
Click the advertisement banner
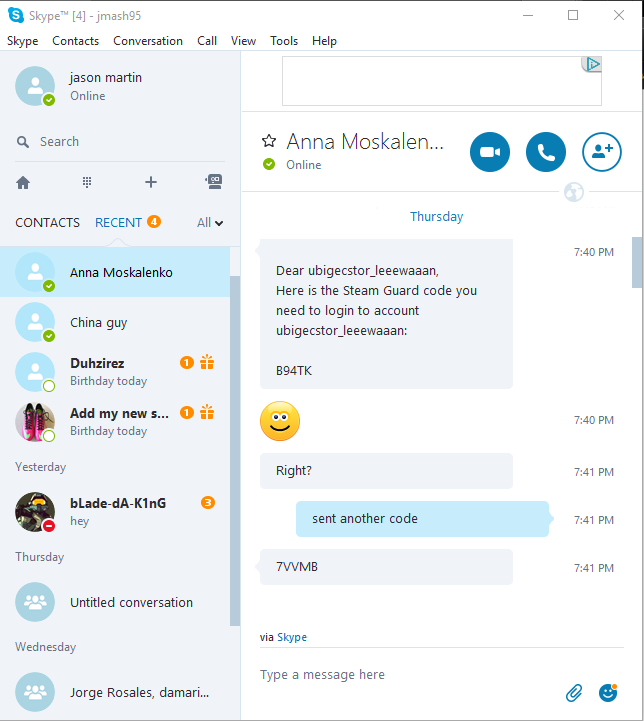pos(442,81)
